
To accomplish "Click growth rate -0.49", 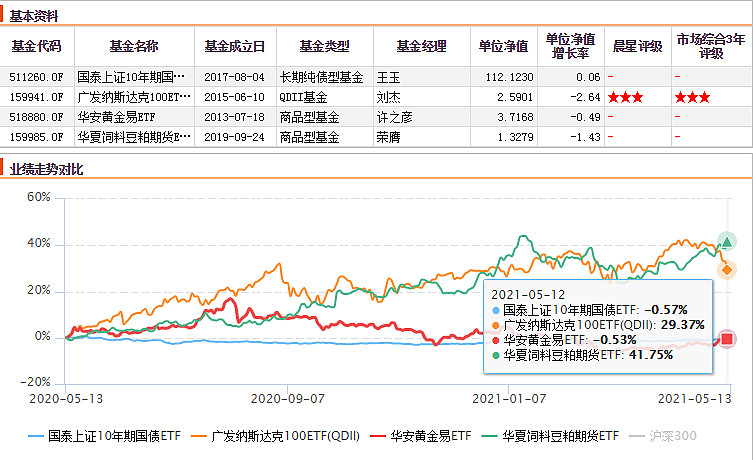I will [x=585, y=117].
